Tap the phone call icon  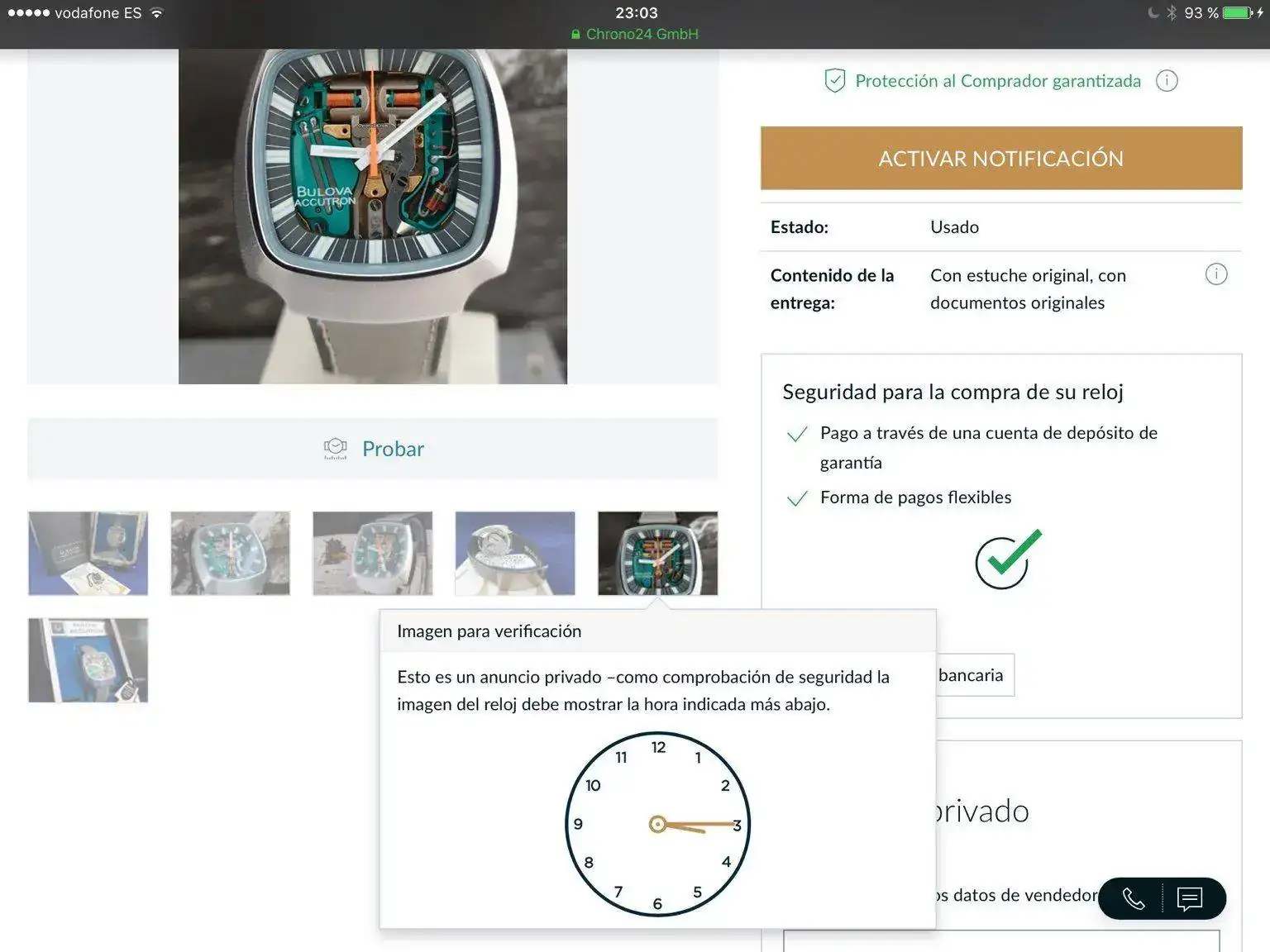pyautogui.click(x=1133, y=898)
